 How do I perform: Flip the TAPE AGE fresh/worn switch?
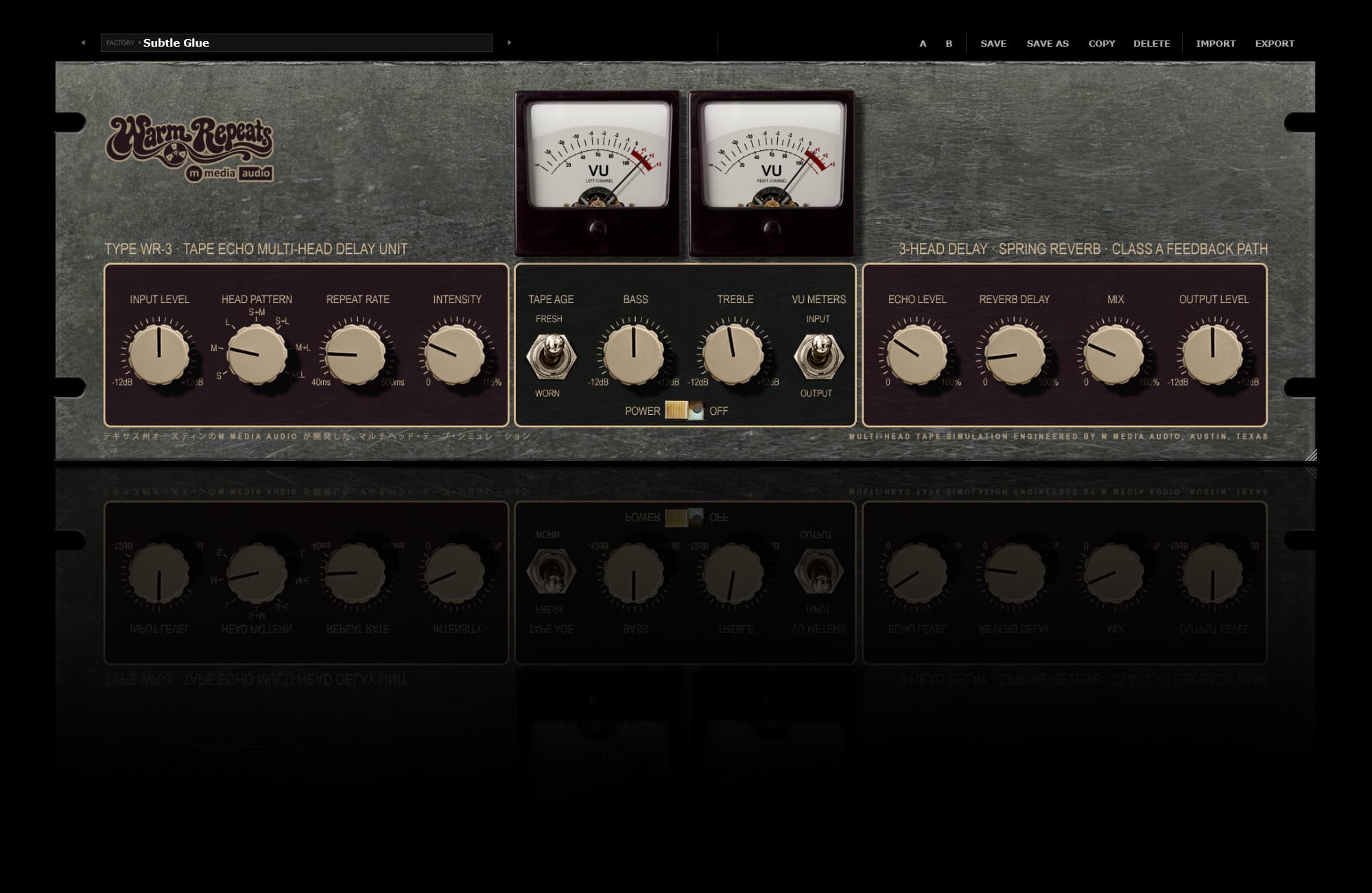click(x=551, y=356)
